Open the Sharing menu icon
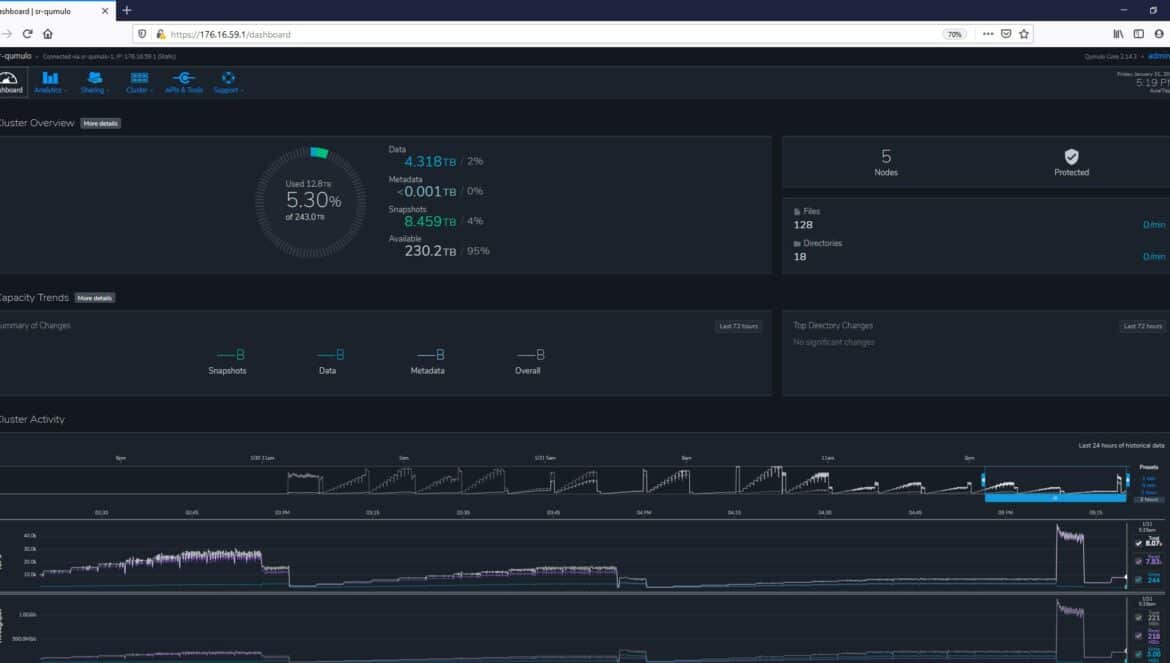This screenshot has height=663, width=1170. tap(95, 78)
